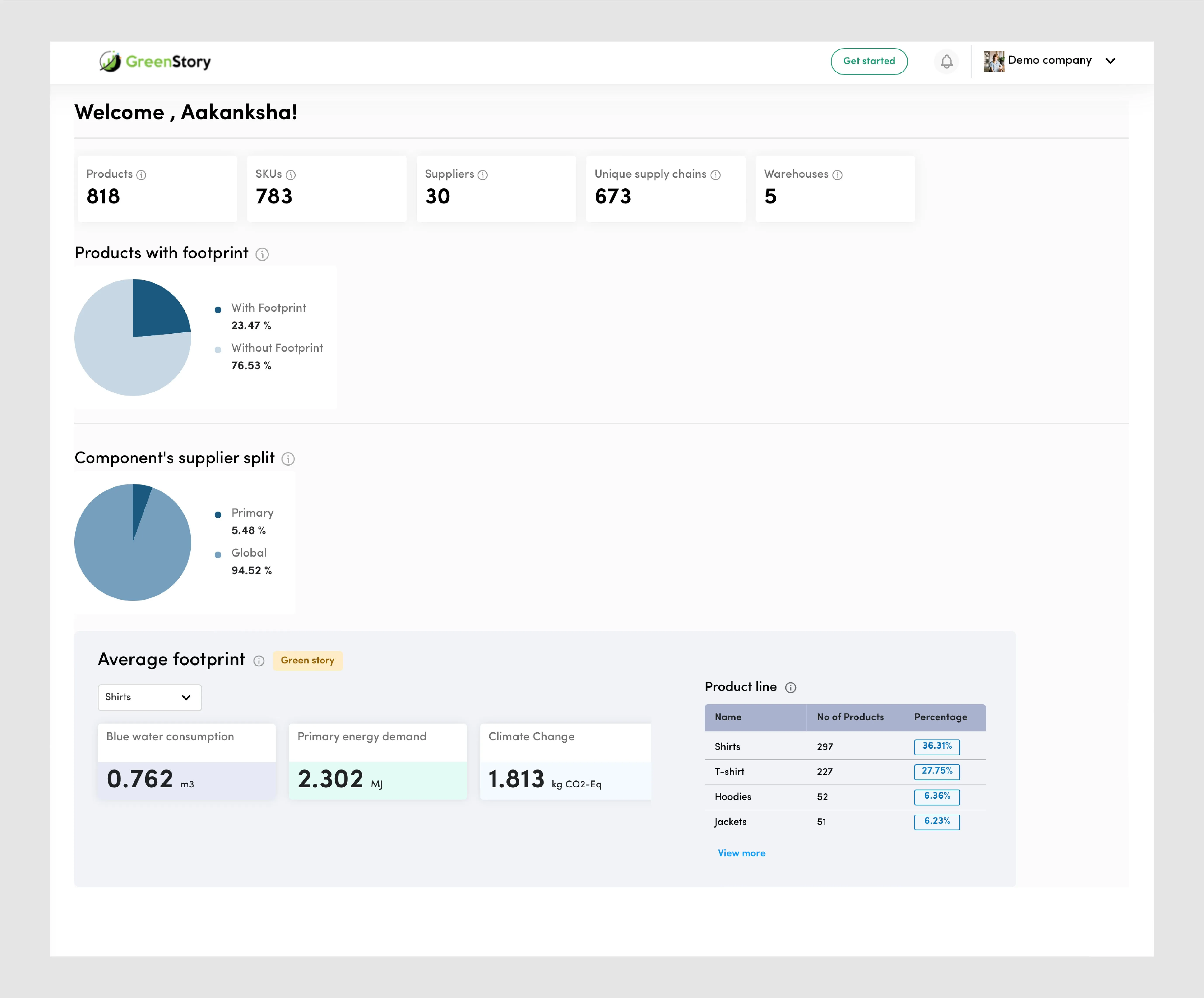The image size is (1204, 998).
Task: Expand the Demo company account dropdown arrow
Action: pos(1110,61)
